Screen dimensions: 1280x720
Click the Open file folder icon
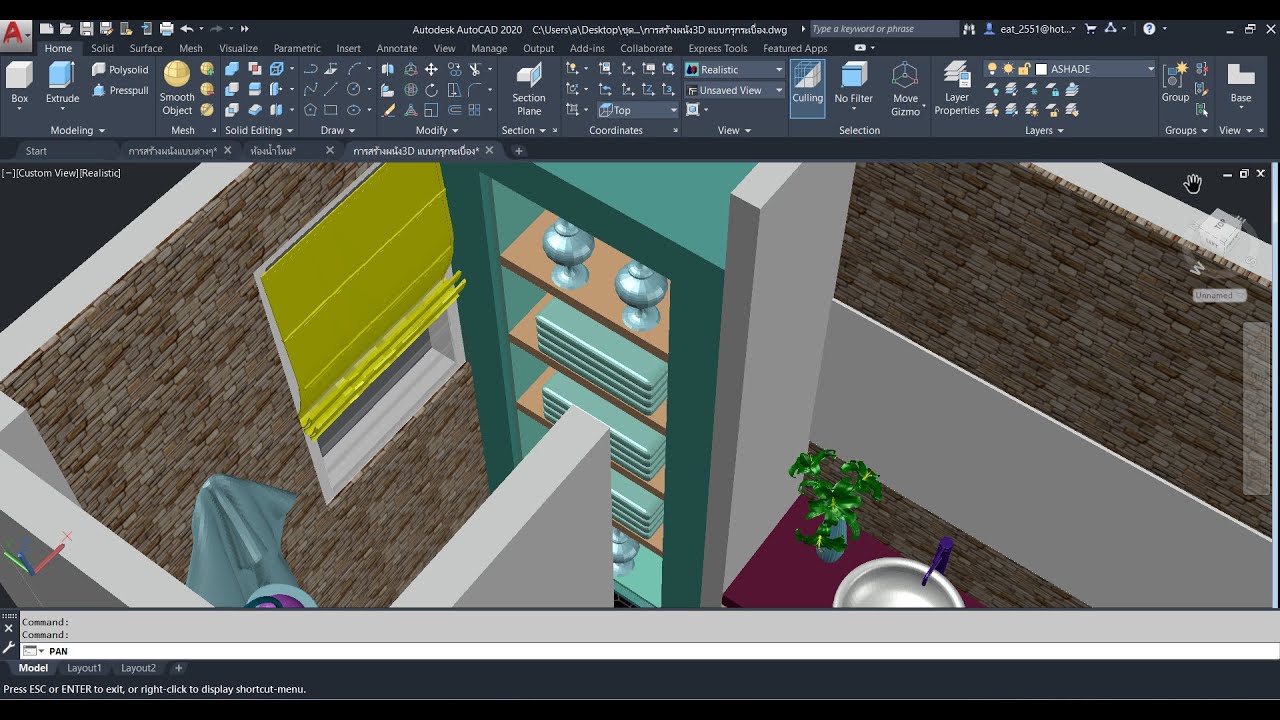tap(66, 29)
